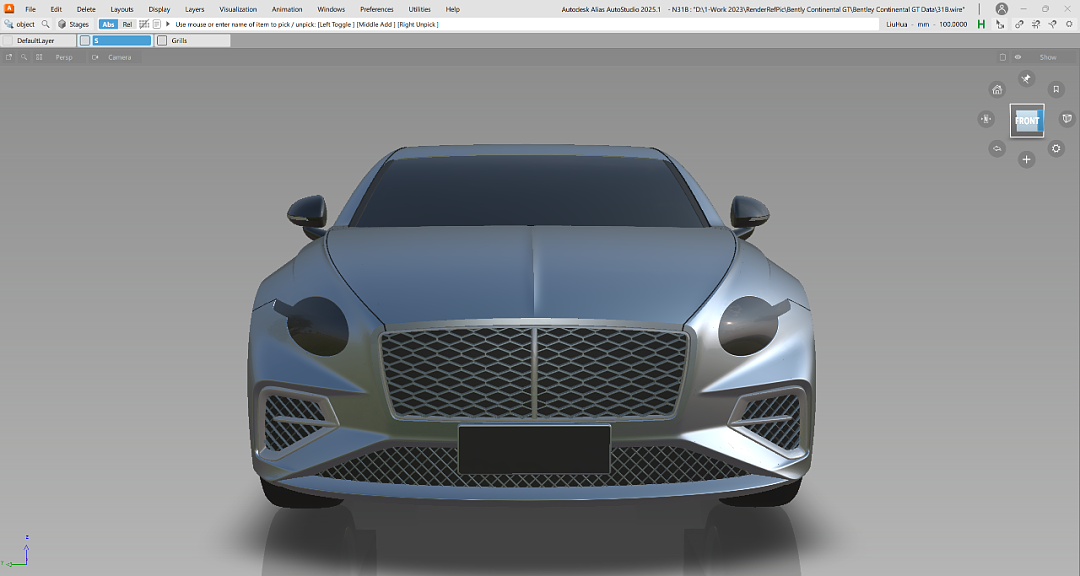This screenshot has height=576, width=1080.
Task: Toggle the green H construction history icon
Action: coord(981,24)
